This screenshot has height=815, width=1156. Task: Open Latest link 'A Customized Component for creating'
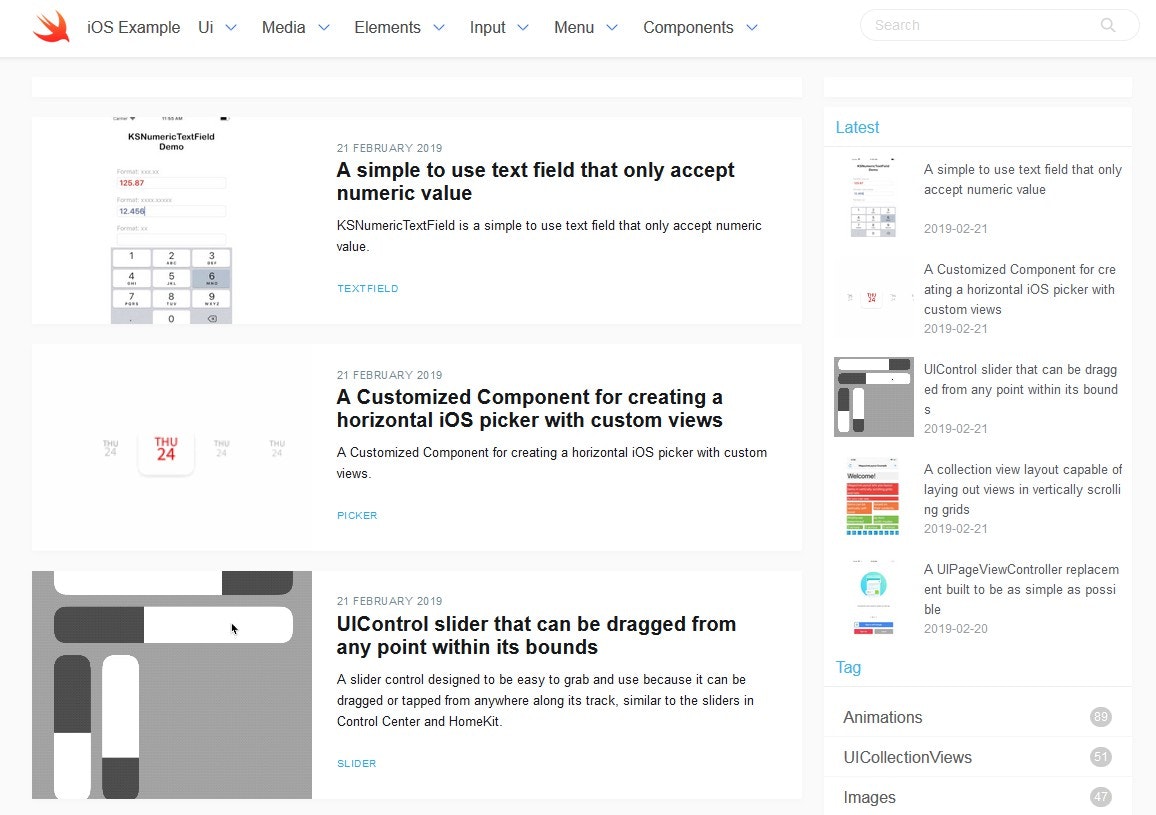(1020, 289)
